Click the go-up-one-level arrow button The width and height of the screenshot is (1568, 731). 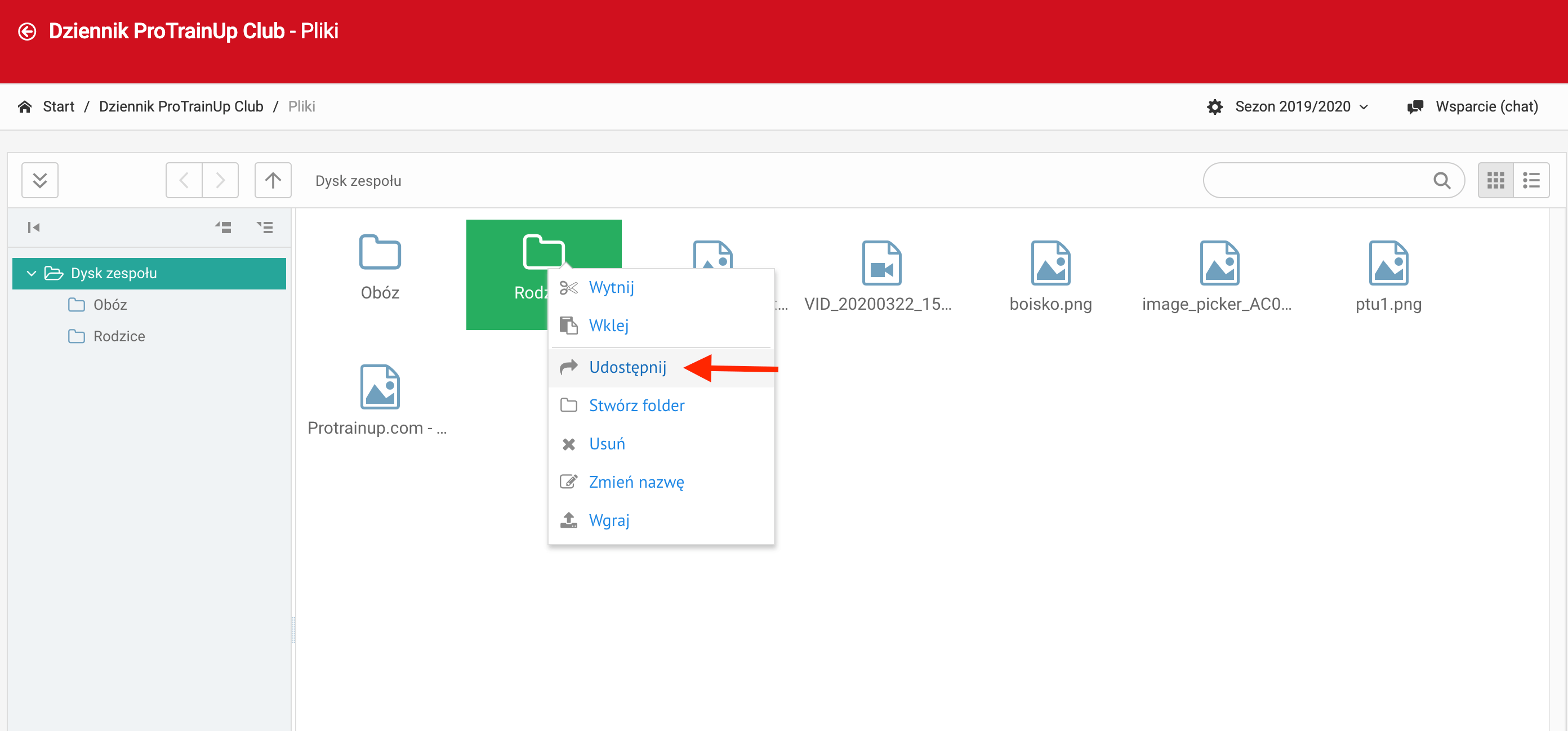(x=273, y=180)
